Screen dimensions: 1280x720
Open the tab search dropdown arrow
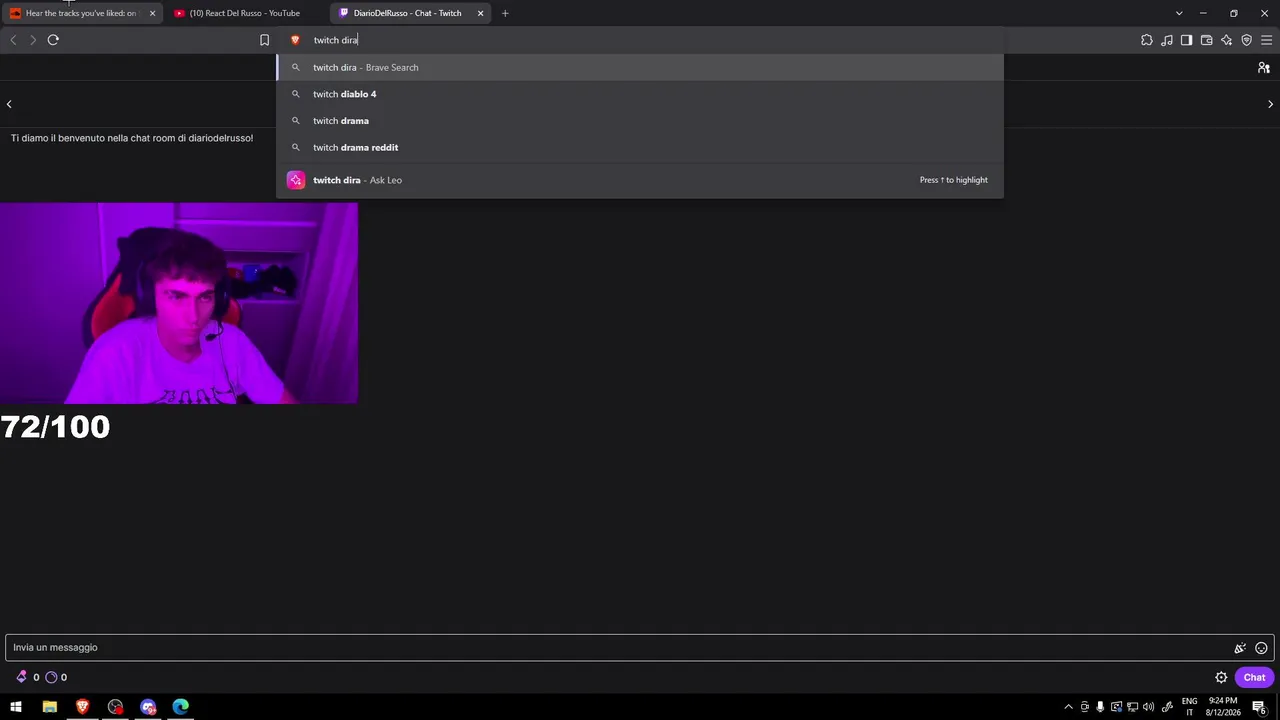[1179, 13]
